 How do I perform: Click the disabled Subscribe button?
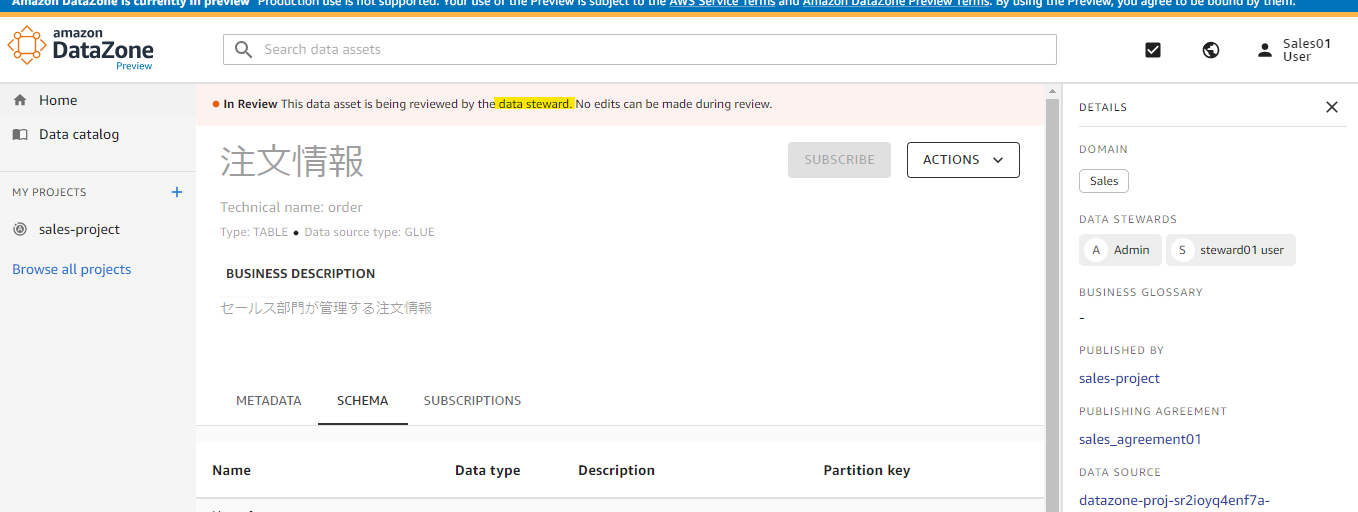pos(839,160)
